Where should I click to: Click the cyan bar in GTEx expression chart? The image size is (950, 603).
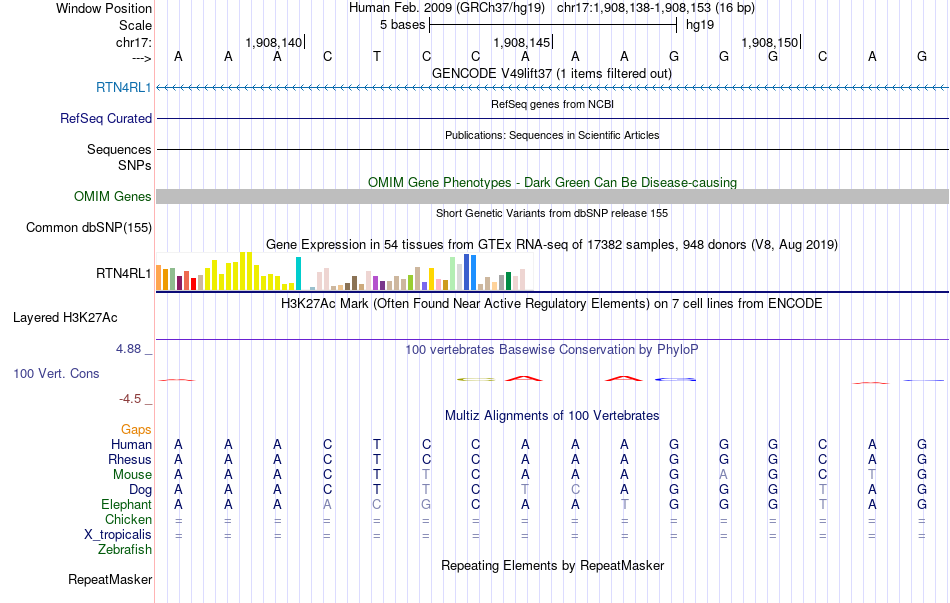pyautogui.click(x=298, y=274)
